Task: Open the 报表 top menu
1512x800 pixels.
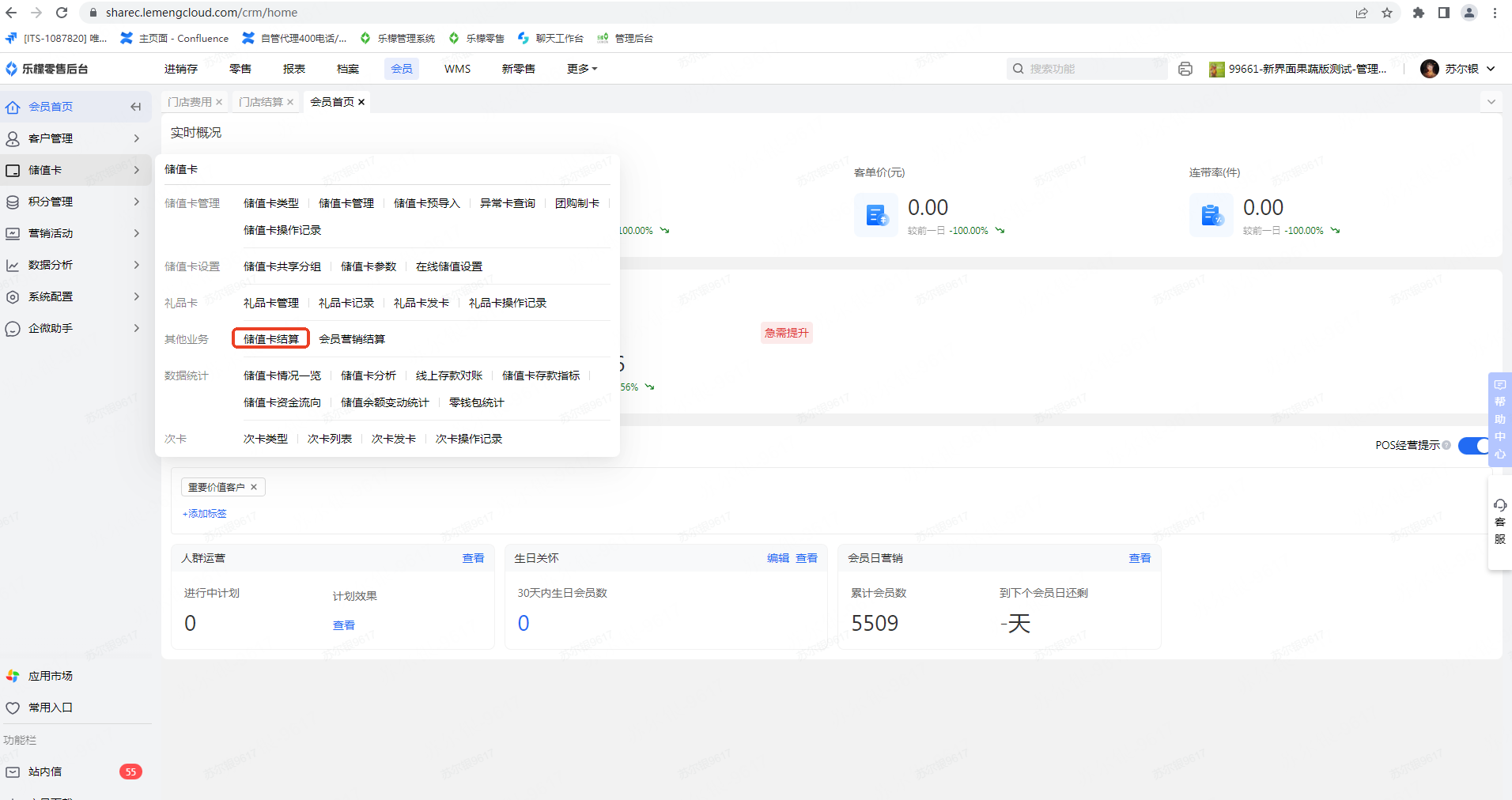Action: click(x=294, y=69)
